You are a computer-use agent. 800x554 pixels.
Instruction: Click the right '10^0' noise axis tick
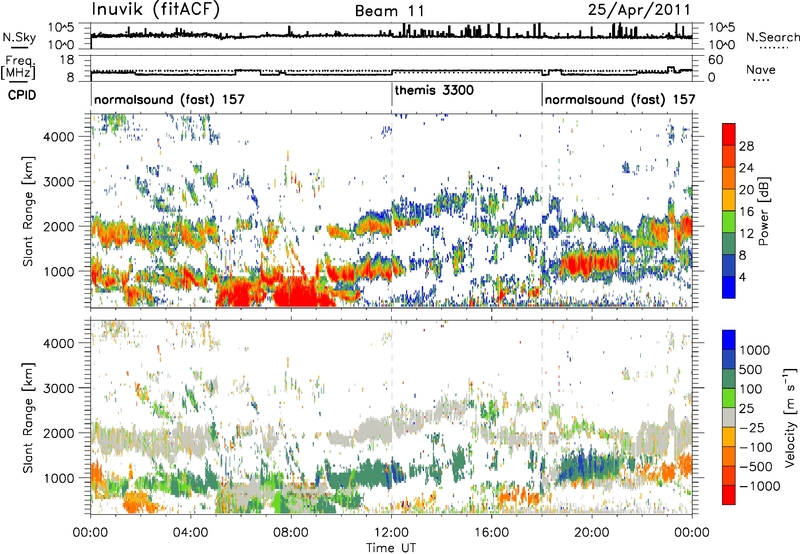click(722, 45)
